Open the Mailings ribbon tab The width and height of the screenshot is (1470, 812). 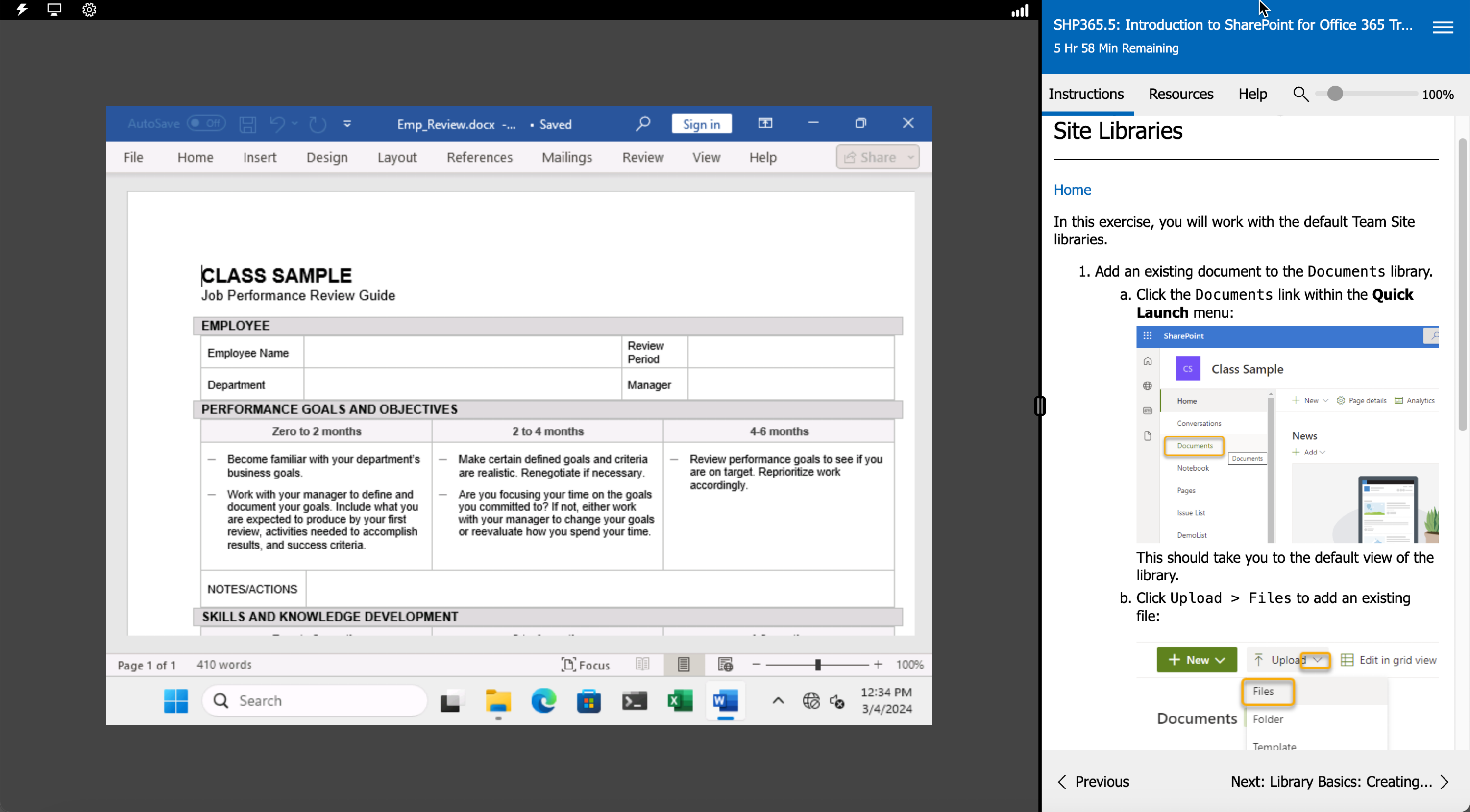click(x=566, y=157)
